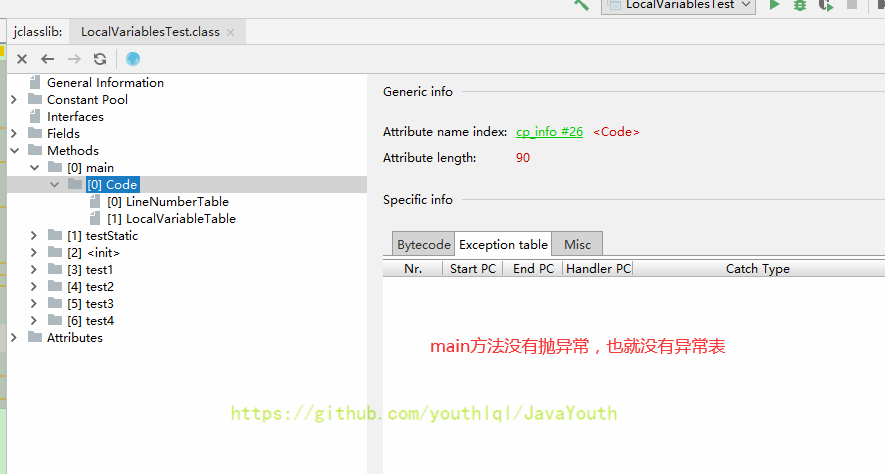Click the Handler PC column header
Viewport: 885px width, 474px height.
598,269
